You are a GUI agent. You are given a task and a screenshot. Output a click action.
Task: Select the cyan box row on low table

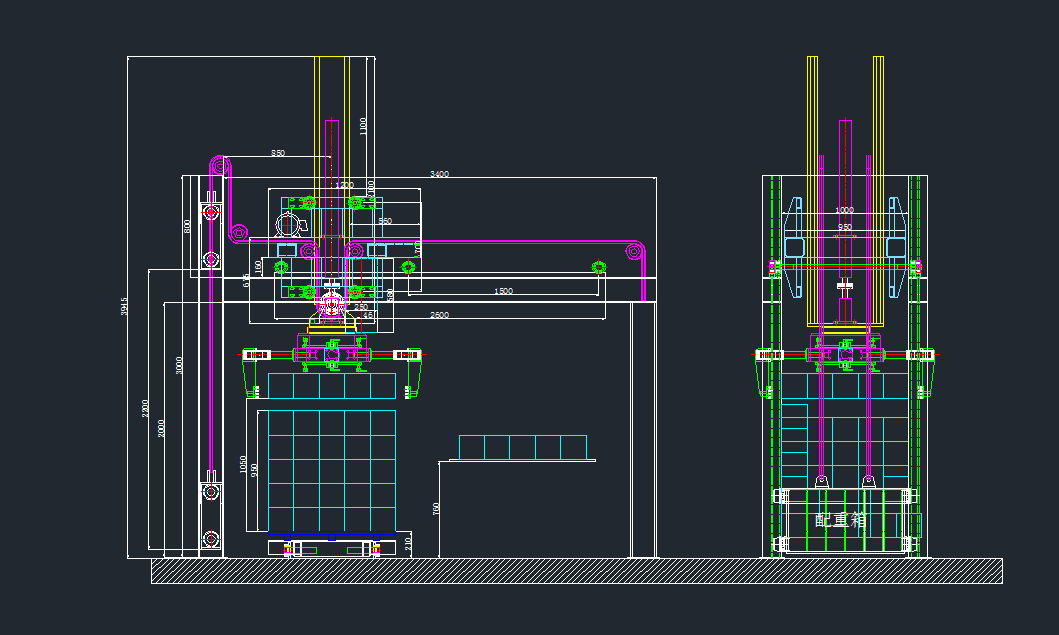point(522,447)
